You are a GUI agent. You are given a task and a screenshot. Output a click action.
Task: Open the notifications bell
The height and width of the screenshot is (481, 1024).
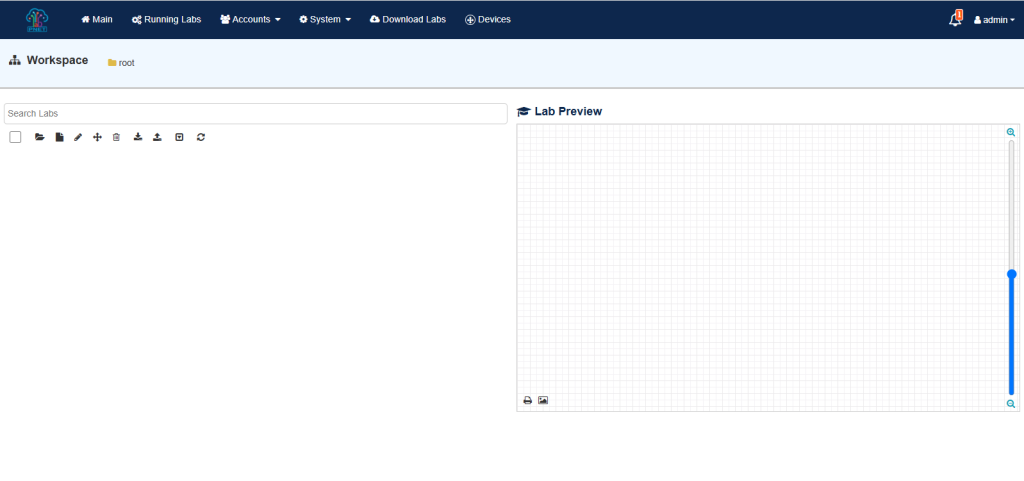pos(955,19)
